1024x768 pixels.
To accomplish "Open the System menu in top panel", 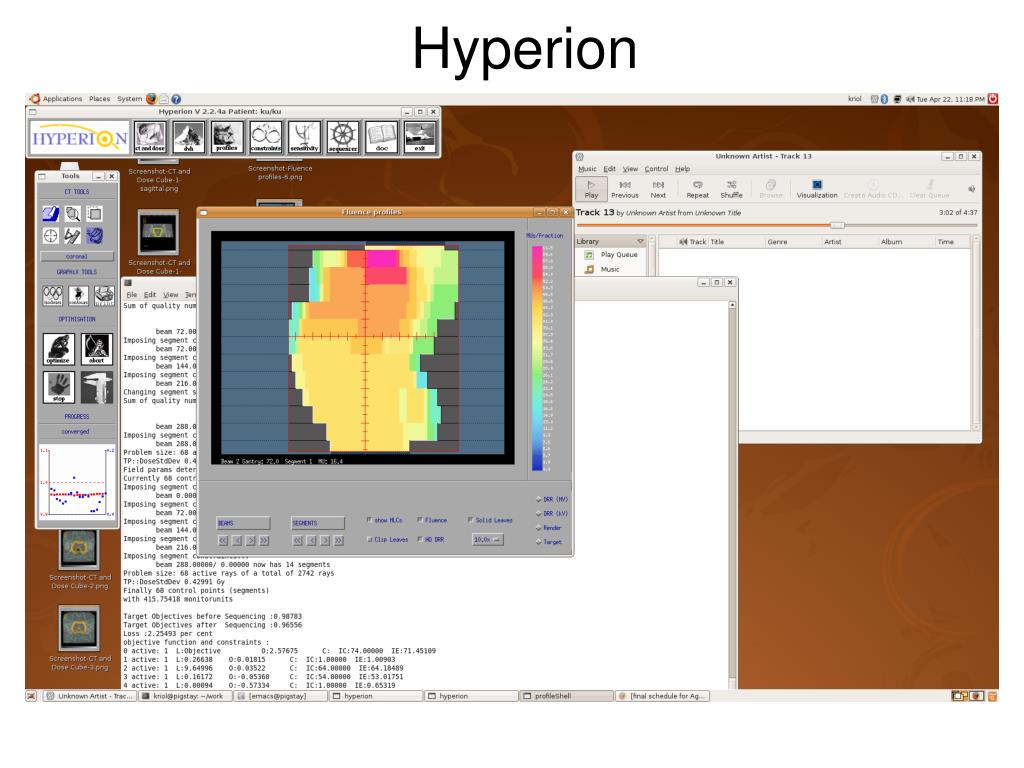I will (129, 99).
